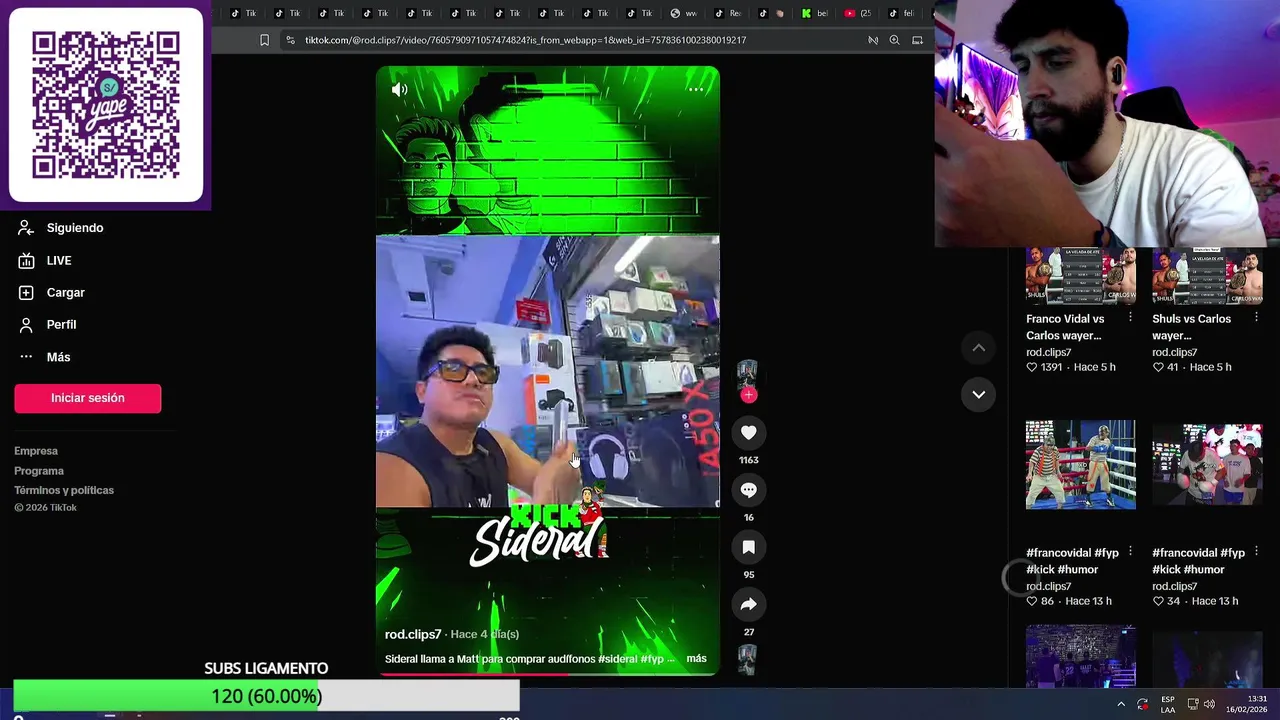Open more options on #fyp #kick #humor card with 34 likes
This screenshot has width=1280, height=720.
pyautogui.click(x=1256, y=551)
